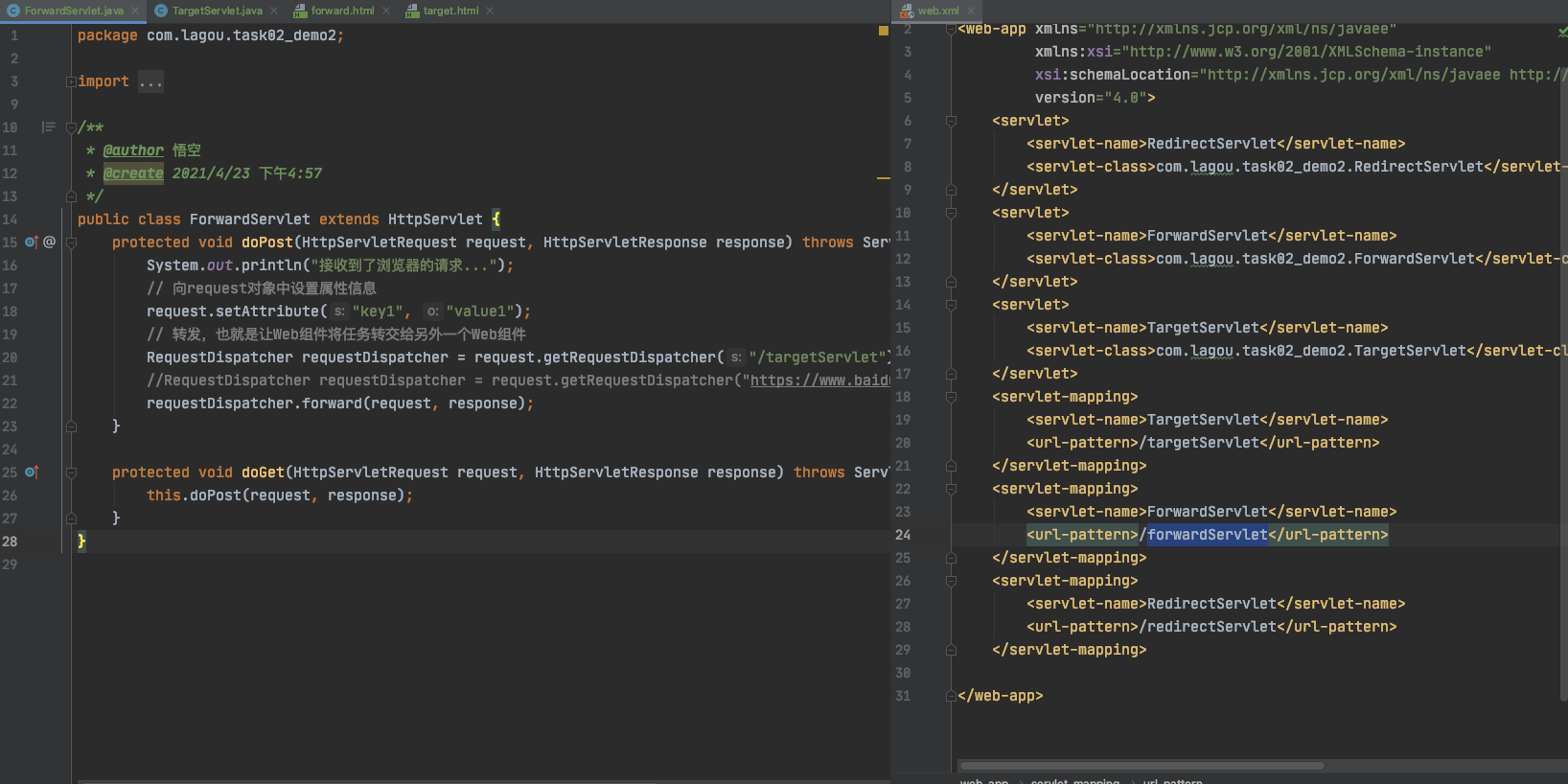This screenshot has width=1568, height=784.
Task: Click the web.xml vertical scrollbar
Action: [1562, 383]
